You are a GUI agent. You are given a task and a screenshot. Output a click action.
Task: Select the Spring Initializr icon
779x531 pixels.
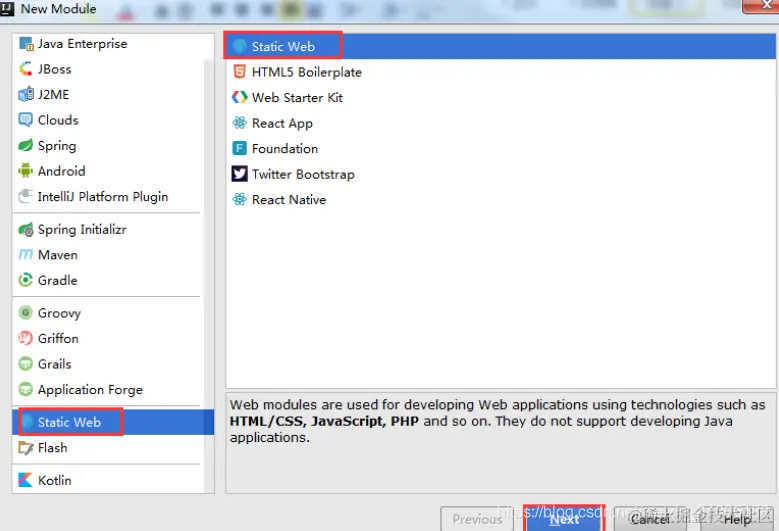(26, 229)
